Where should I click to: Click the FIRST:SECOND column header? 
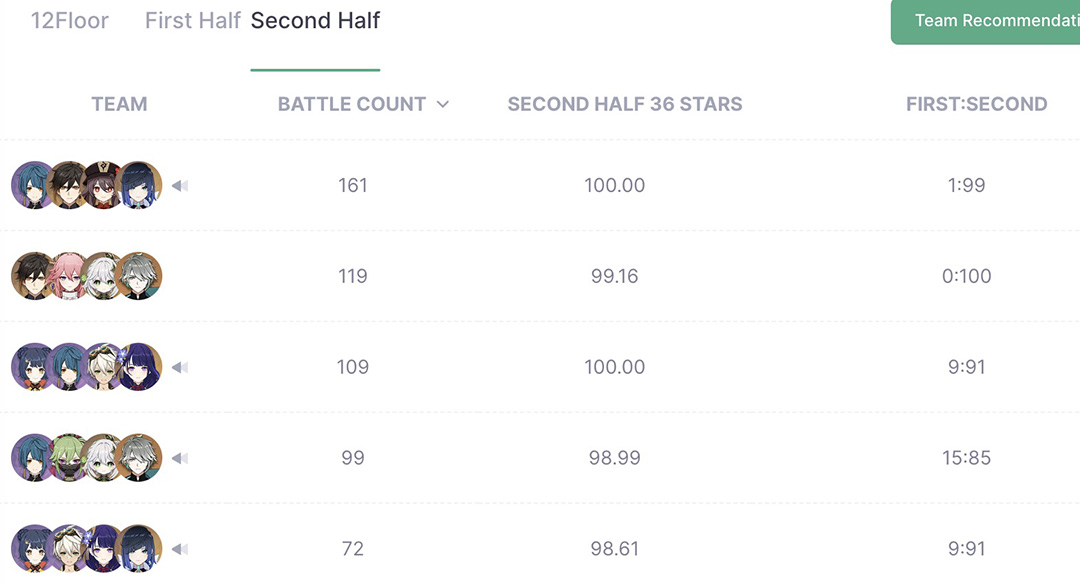point(977,104)
